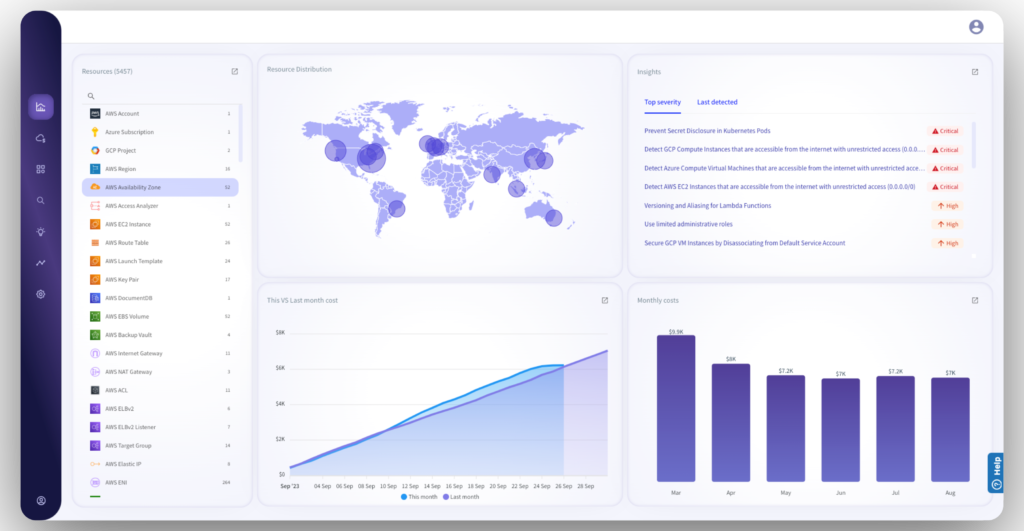This screenshot has height=531, width=1024.
Task: Expand the Monthly costs panel
Action: 975,300
